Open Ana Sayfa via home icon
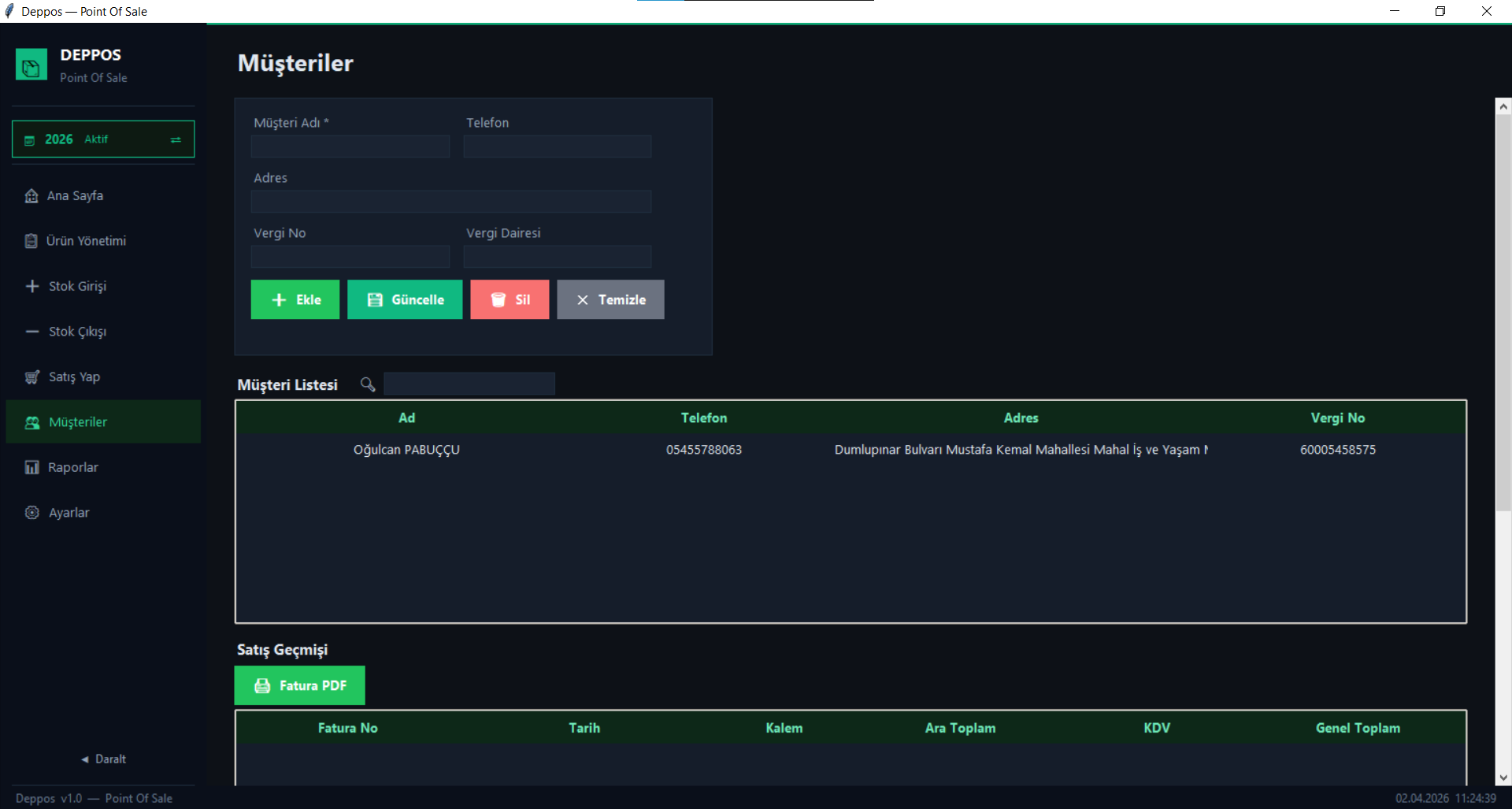 [x=31, y=196]
